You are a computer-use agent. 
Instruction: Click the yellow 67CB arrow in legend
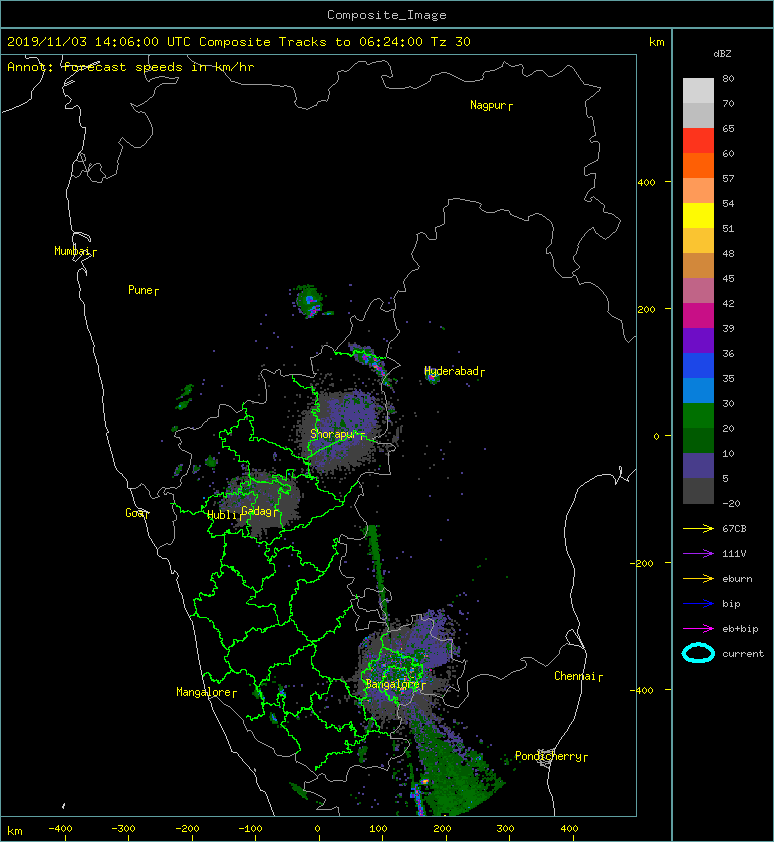click(x=698, y=528)
